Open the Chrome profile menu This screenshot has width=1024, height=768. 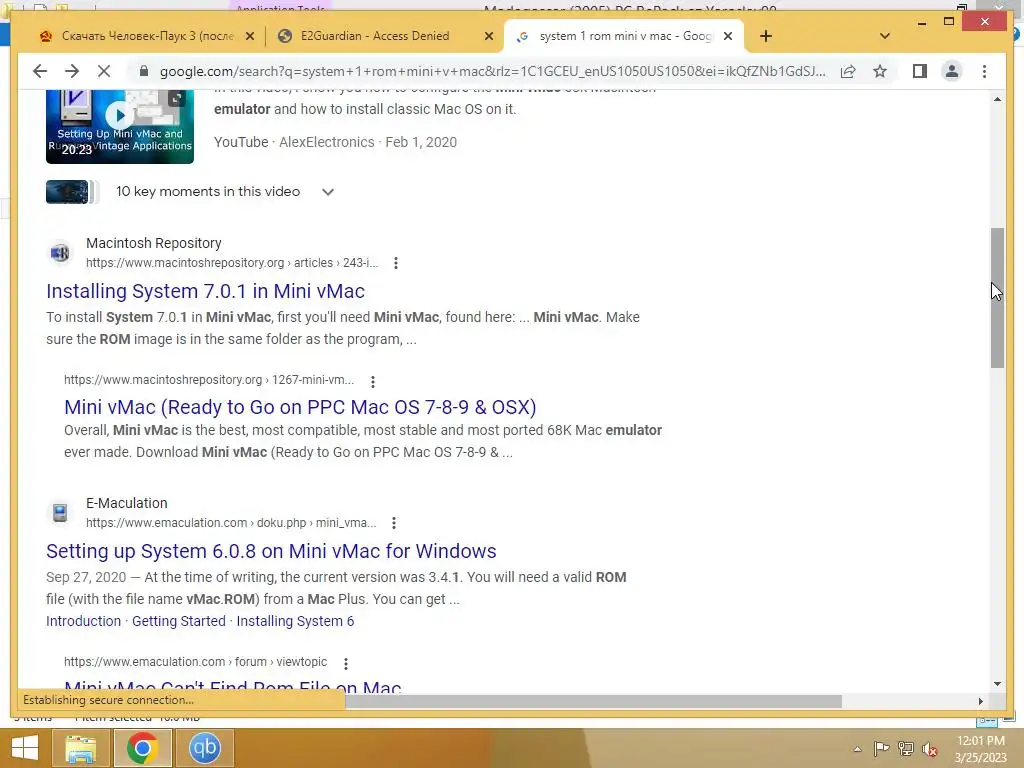[x=952, y=71]
